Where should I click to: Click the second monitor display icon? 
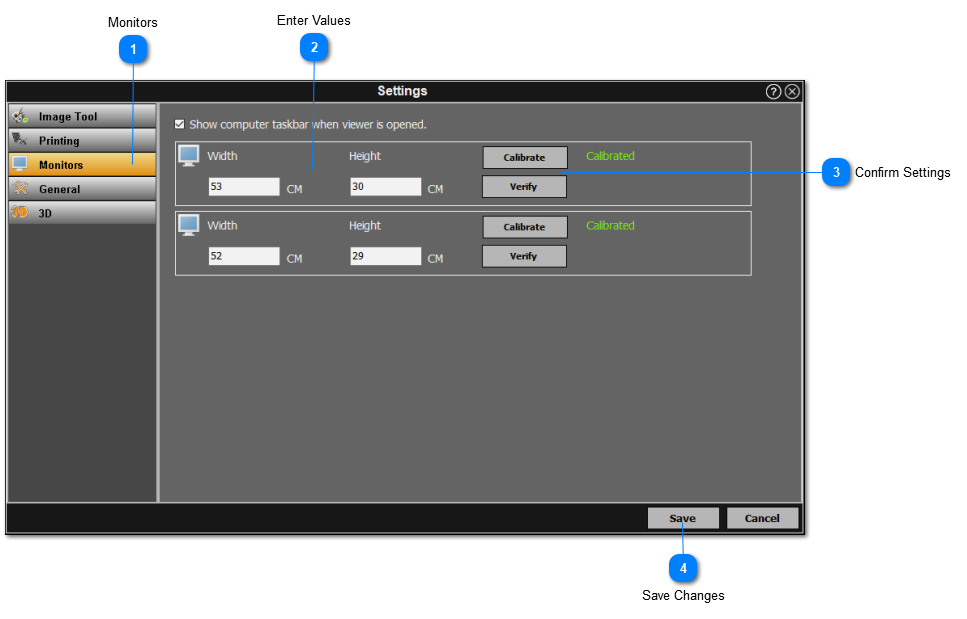click(189, 224)
